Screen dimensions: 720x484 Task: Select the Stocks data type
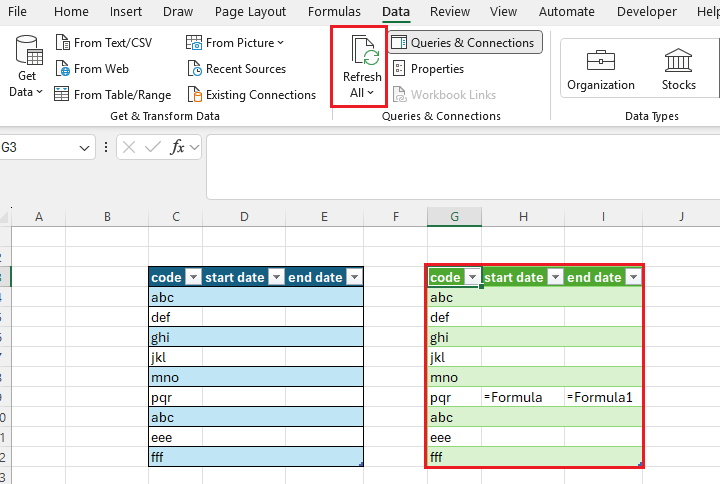pyautogui.click(x=678, y=69)
